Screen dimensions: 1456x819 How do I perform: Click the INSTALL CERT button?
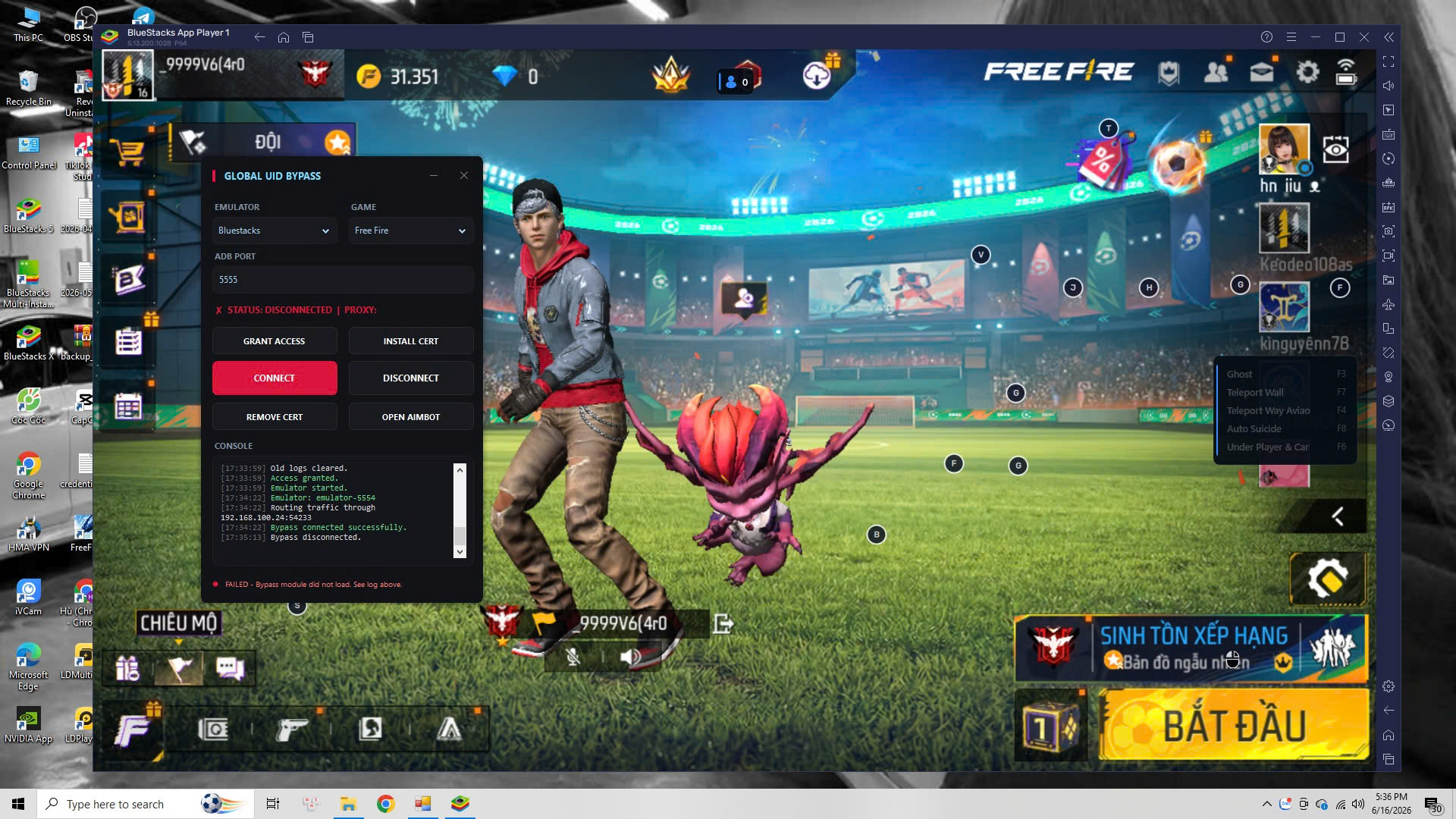tap(411, 341)
